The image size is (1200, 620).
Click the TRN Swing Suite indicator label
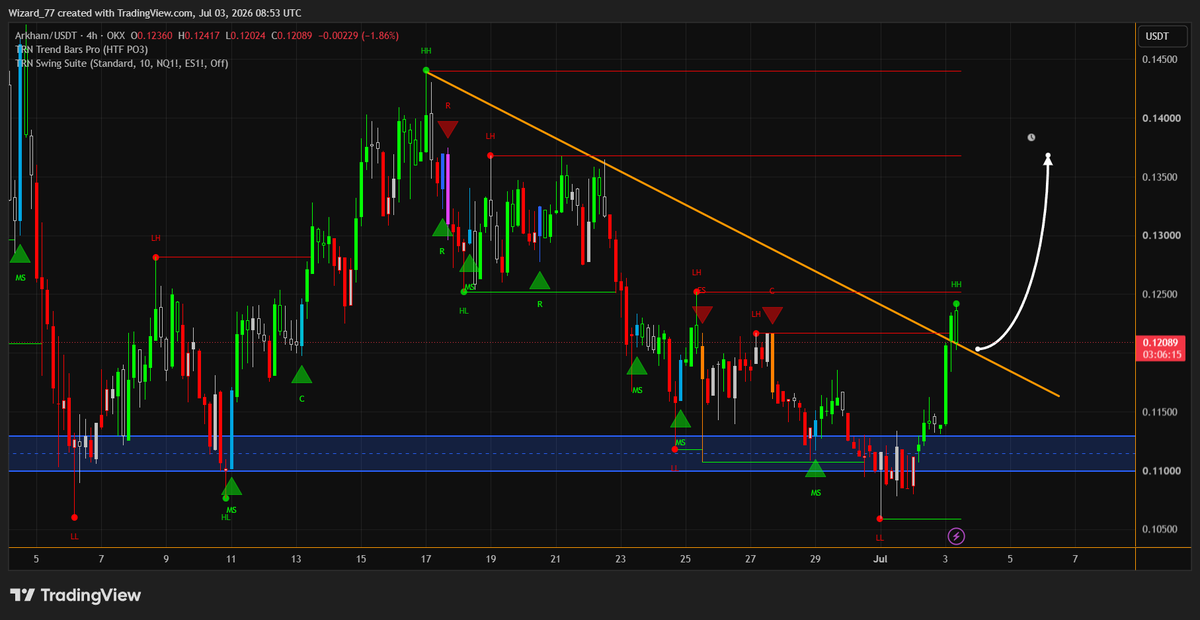pyautogui.click(x=121, y=63)
